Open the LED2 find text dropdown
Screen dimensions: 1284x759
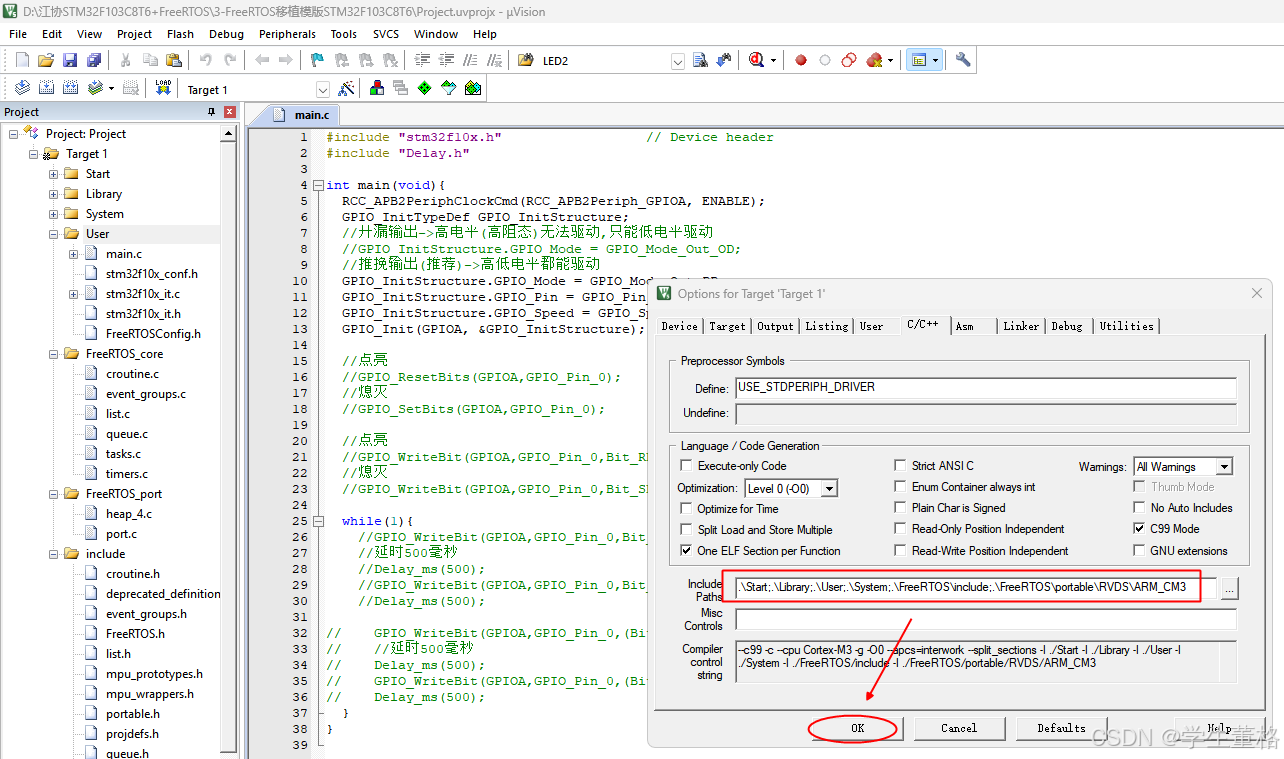tap(679, 61)
